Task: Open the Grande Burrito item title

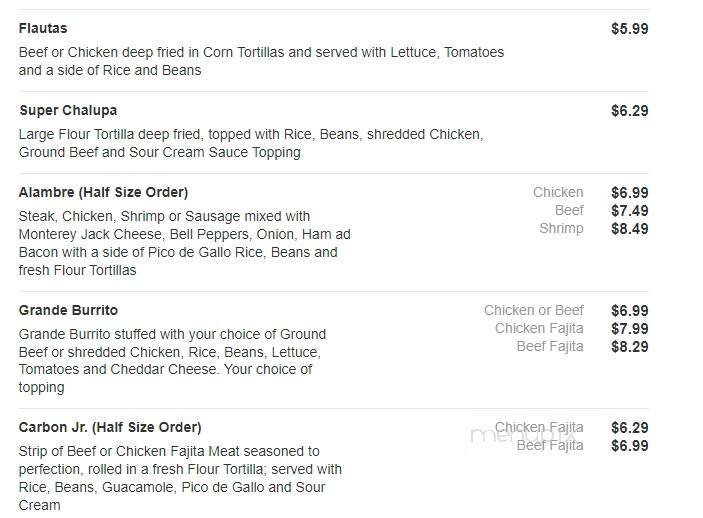Action: point(68,310)
